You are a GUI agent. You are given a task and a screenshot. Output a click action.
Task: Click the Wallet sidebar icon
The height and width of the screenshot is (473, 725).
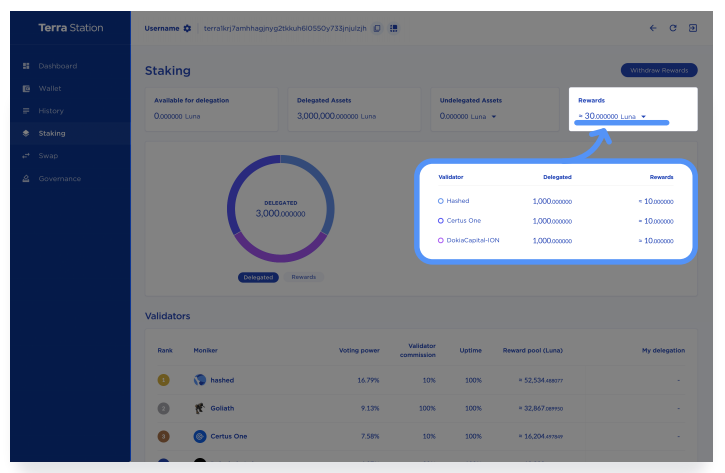click(26, 88)
